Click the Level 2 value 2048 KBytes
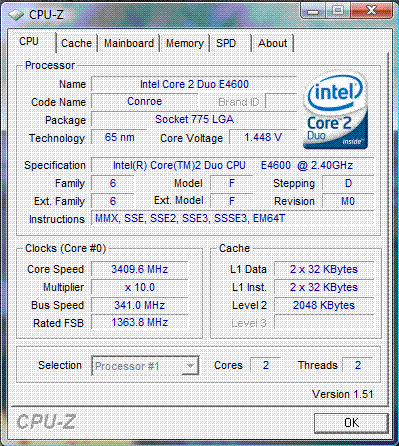 (324, 305)
